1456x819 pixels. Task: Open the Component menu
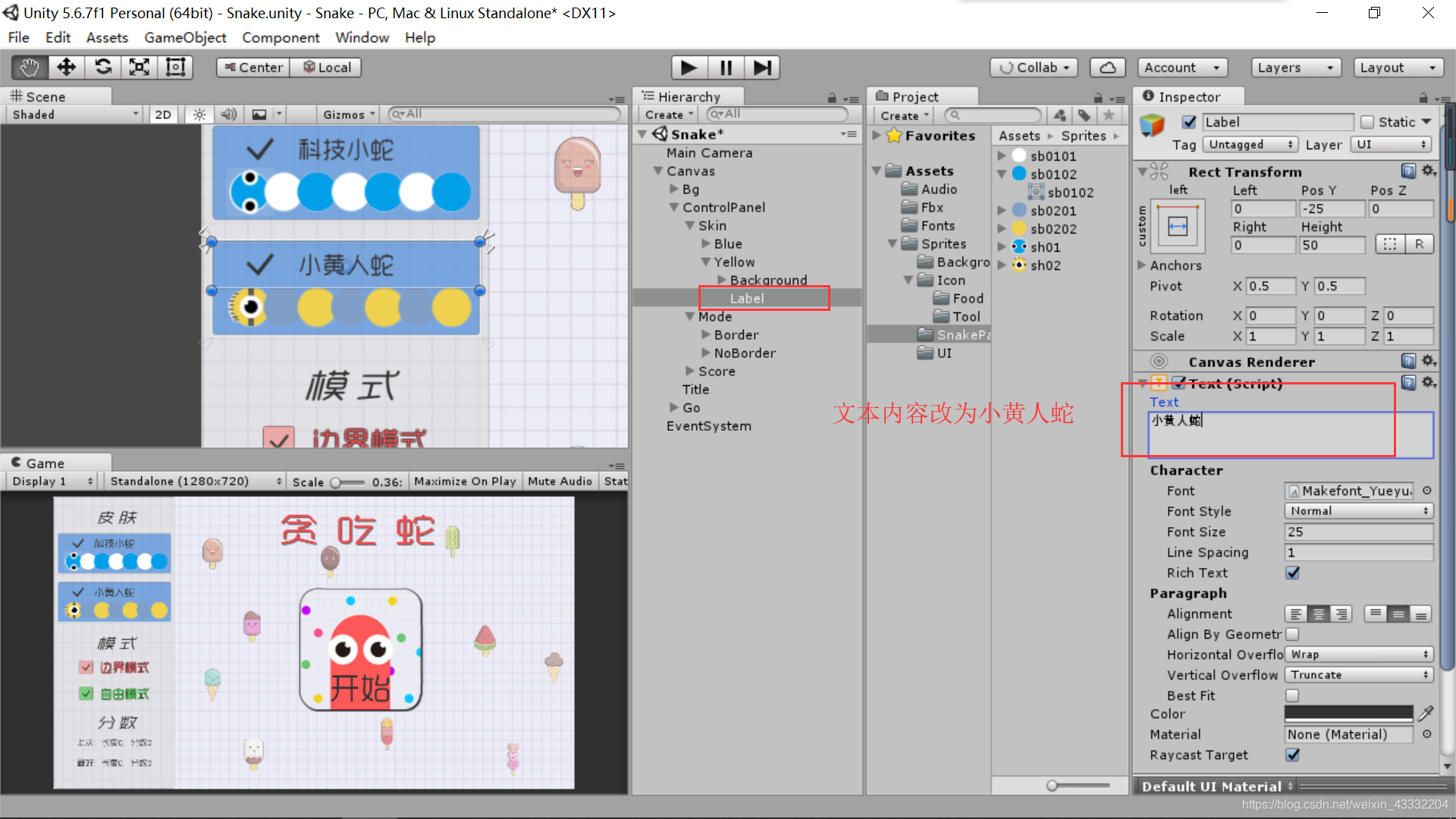(281, 37)
